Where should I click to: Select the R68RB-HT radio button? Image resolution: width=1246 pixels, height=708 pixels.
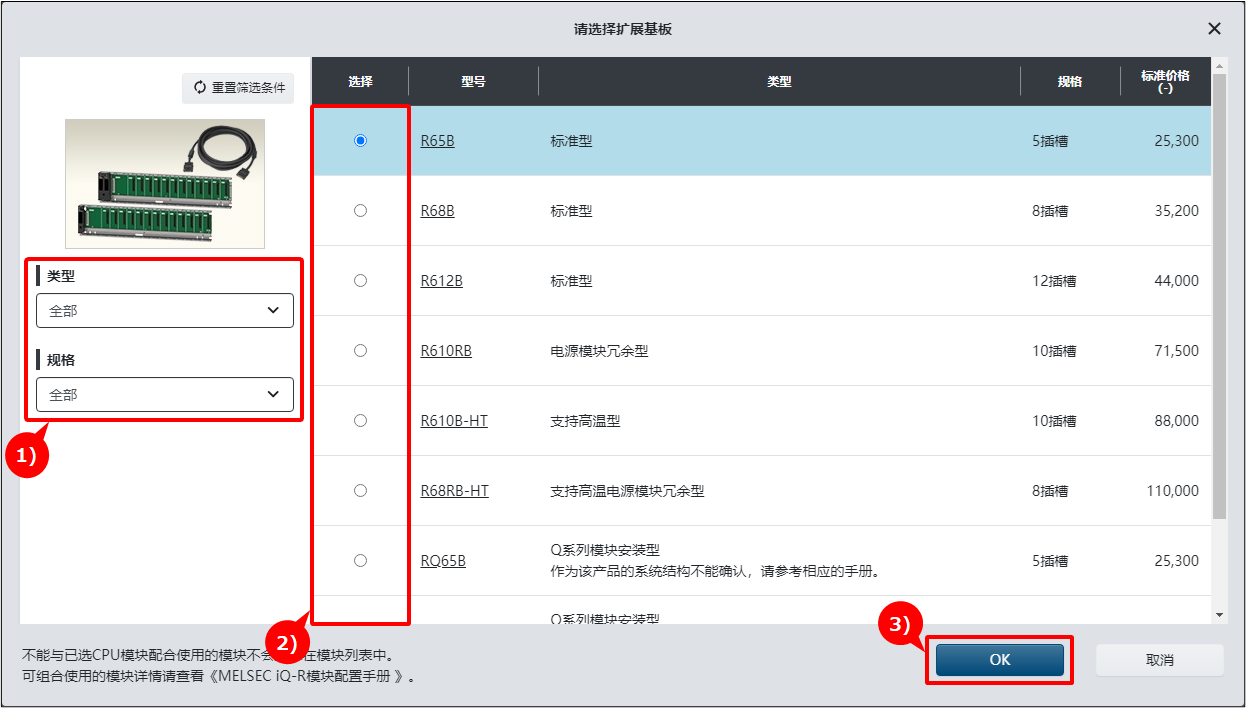(360, 491)
